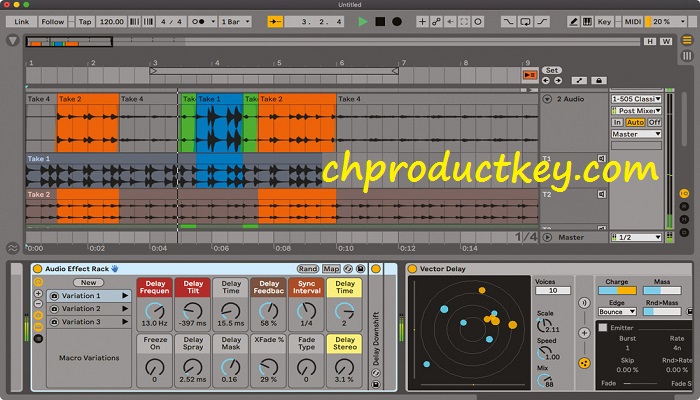The height and width of the screenshot is (400, 700).
Task: Click the Vector Delay plus mode icon
Action: (x=584, y=333)
